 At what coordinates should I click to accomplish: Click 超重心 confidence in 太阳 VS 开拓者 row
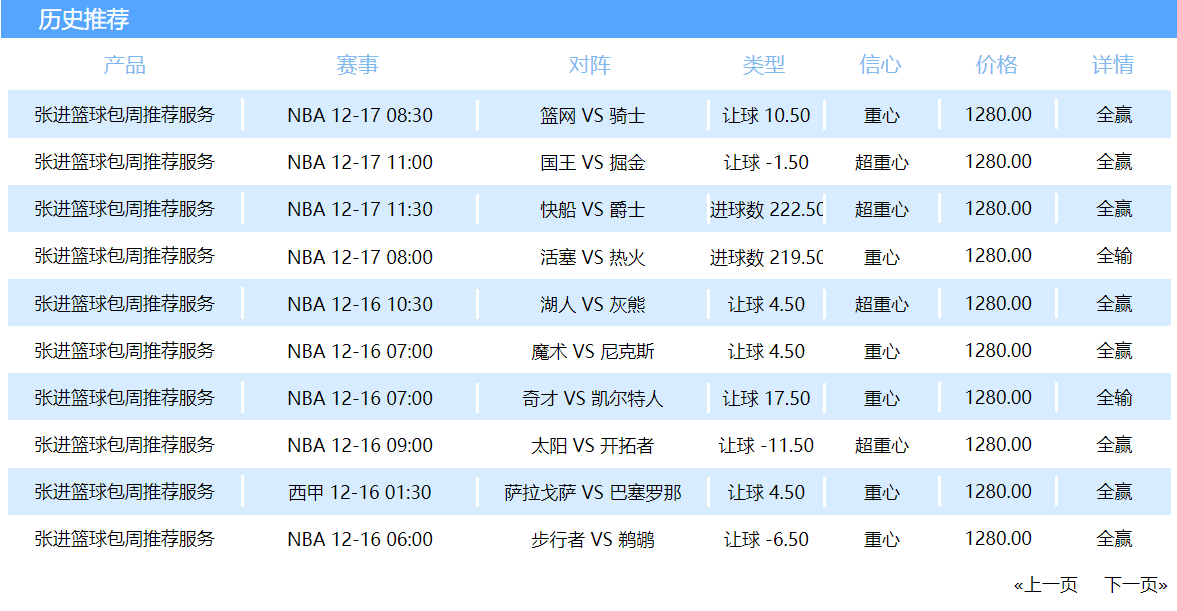tap(882, 446)
